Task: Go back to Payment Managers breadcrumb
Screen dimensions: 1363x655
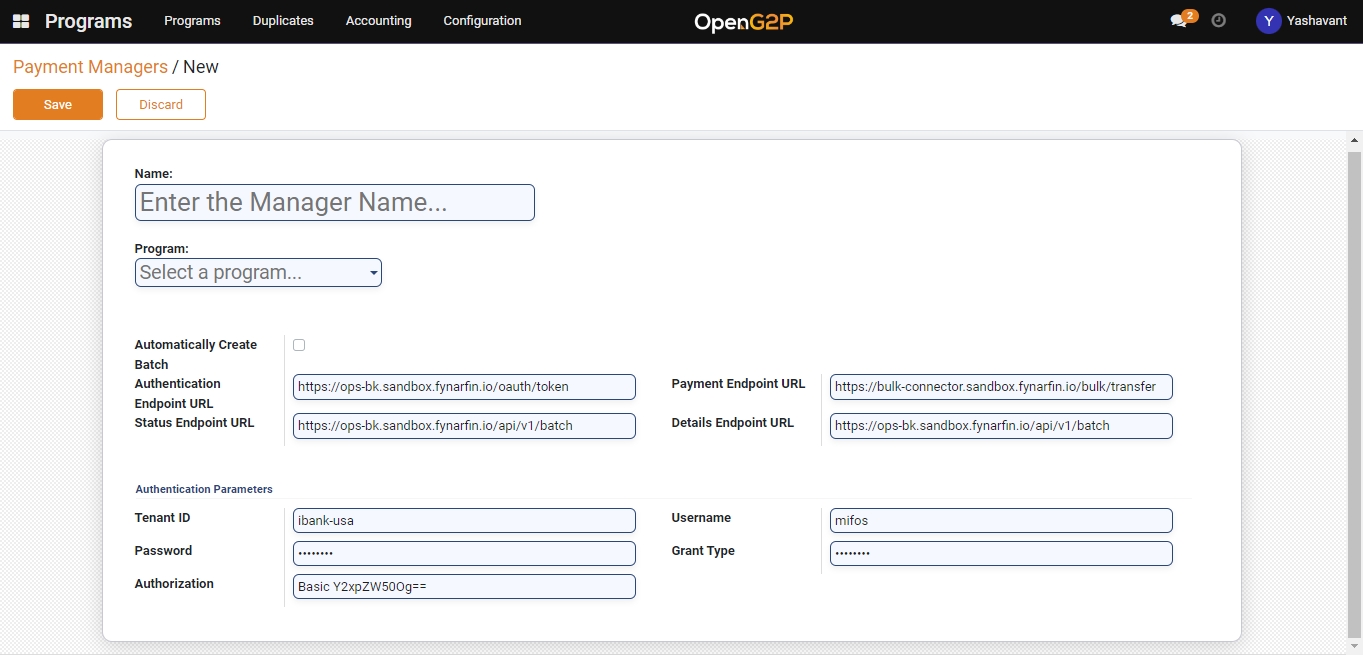Action: pyautogui.click(x=90, y=67)
